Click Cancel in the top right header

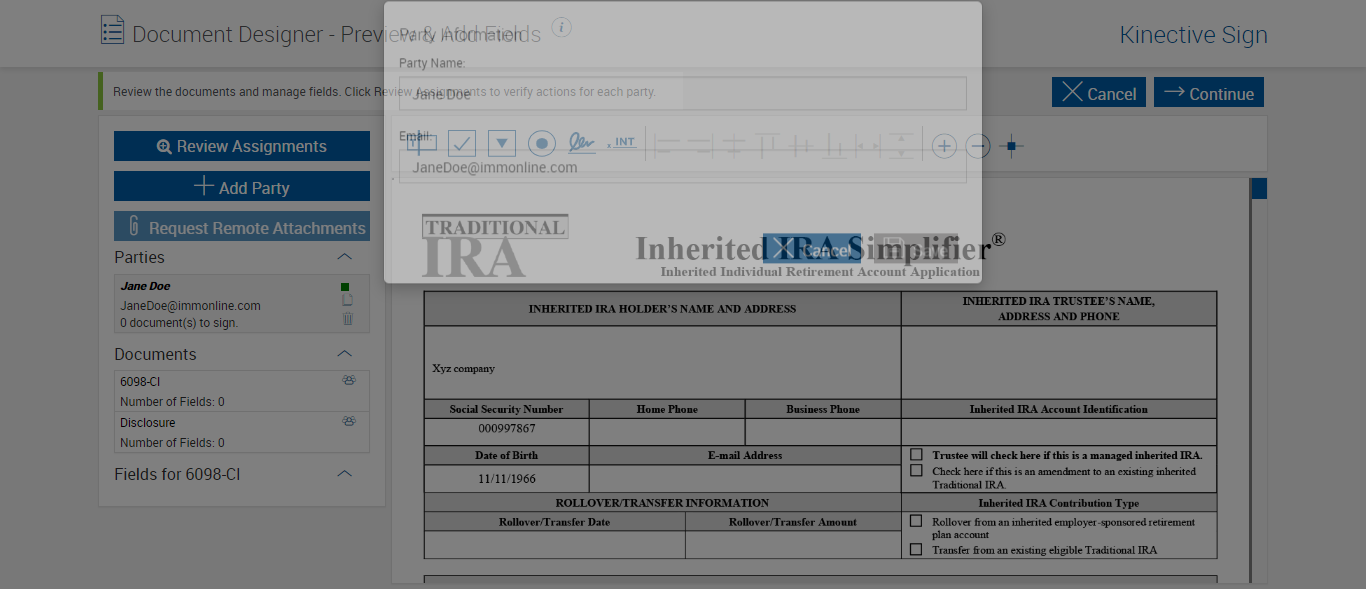(1099, 92)
